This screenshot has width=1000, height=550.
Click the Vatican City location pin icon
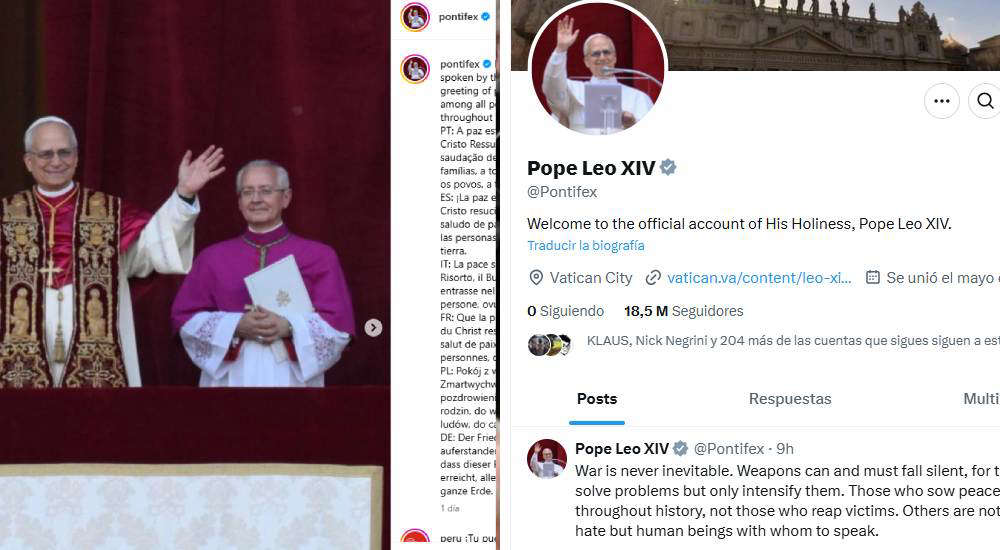536,278
